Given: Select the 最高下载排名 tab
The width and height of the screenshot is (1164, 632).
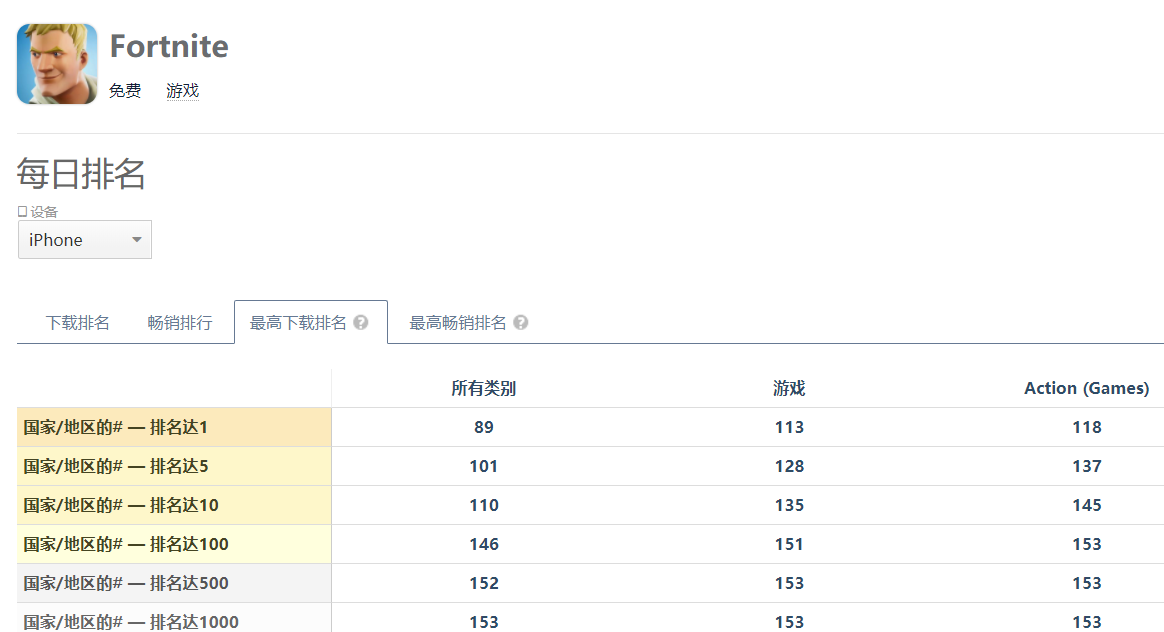Looking at the screenshot, I should pos(298,322).
